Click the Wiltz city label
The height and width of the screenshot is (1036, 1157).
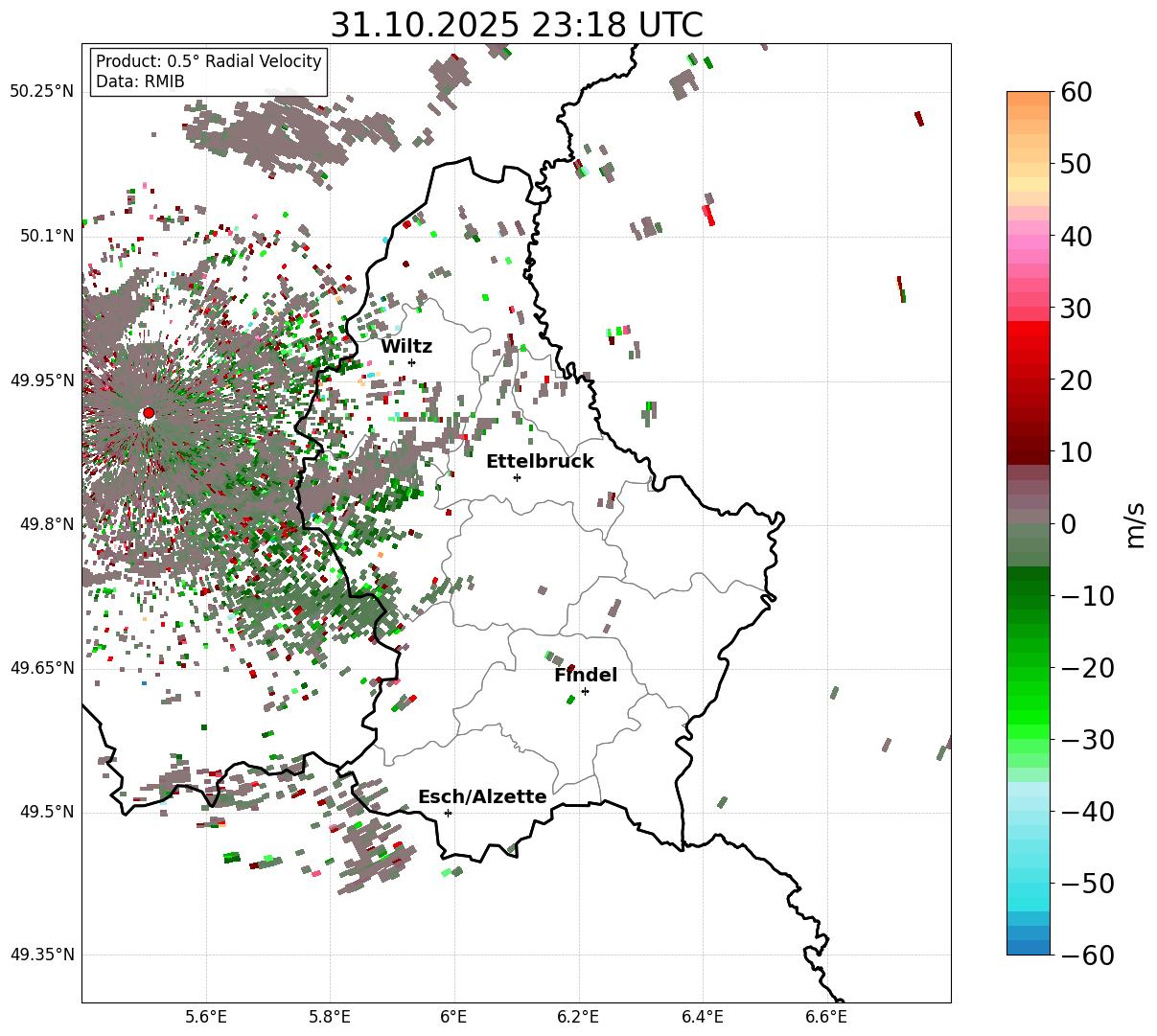(406, 347)
